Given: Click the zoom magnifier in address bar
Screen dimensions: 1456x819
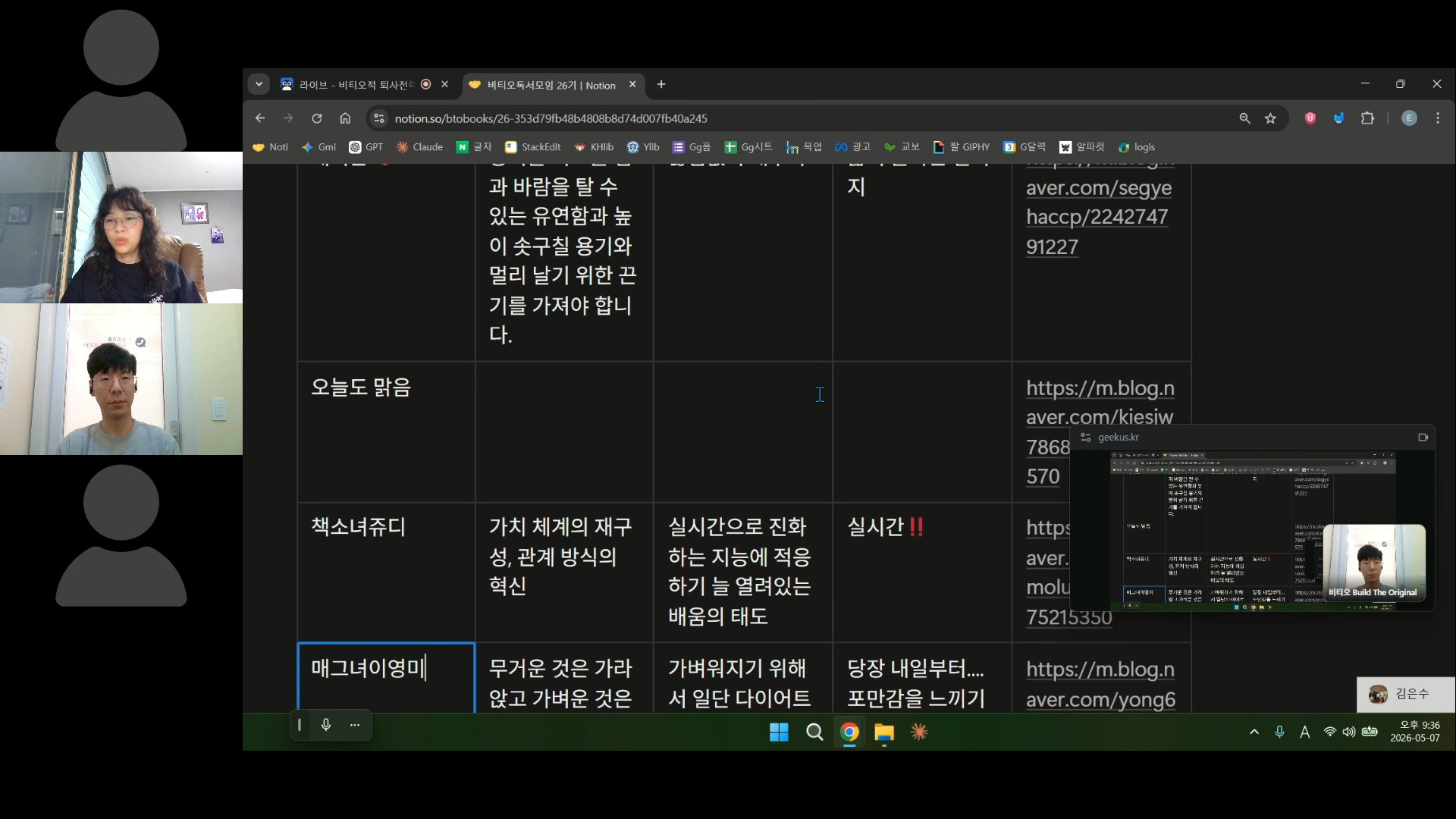Looking at the screenshot, I should pos(1244,118).
